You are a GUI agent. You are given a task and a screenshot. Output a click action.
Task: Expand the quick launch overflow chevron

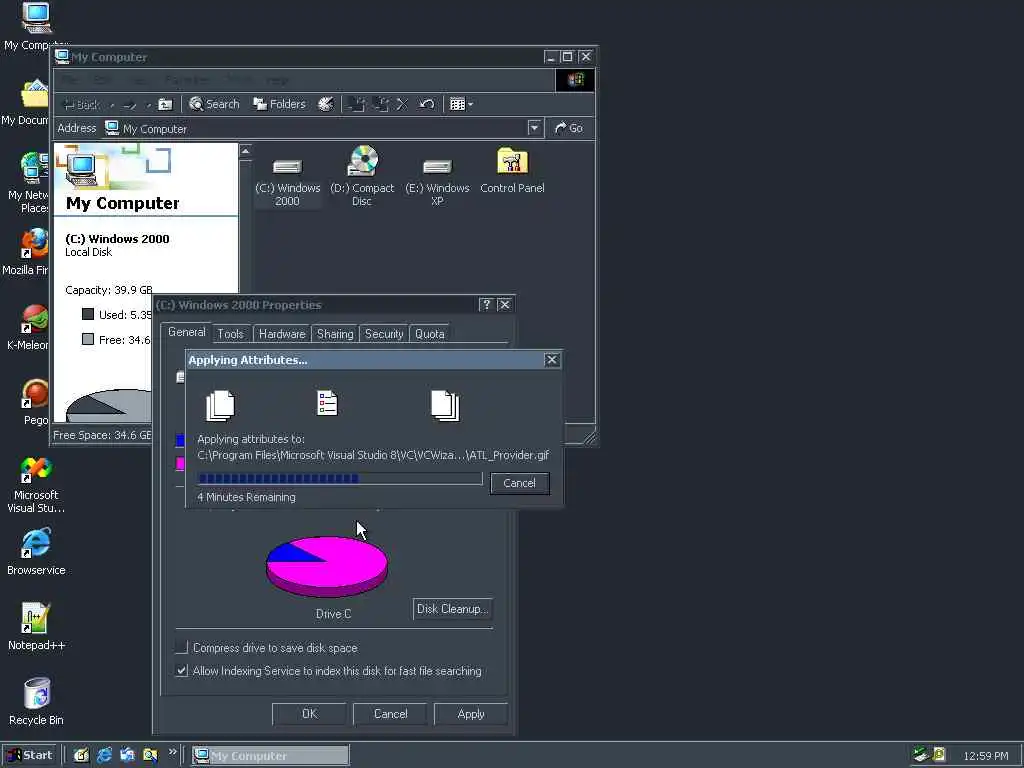point(172,752)
